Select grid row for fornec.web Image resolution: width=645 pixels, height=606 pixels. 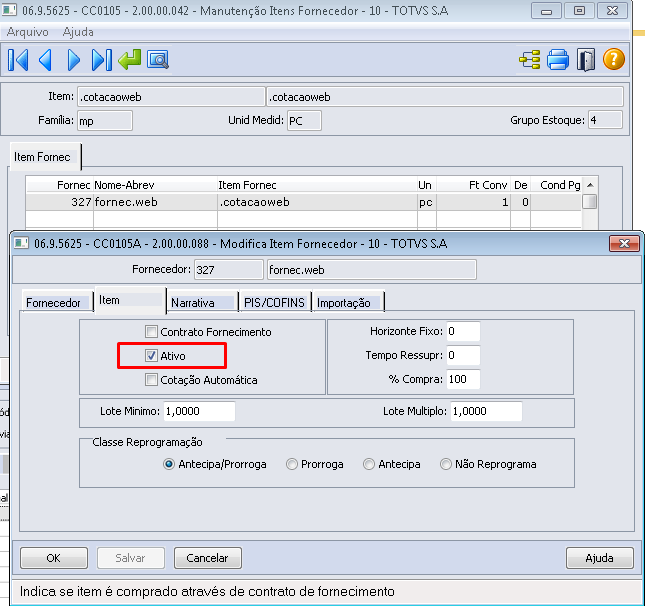304,202
